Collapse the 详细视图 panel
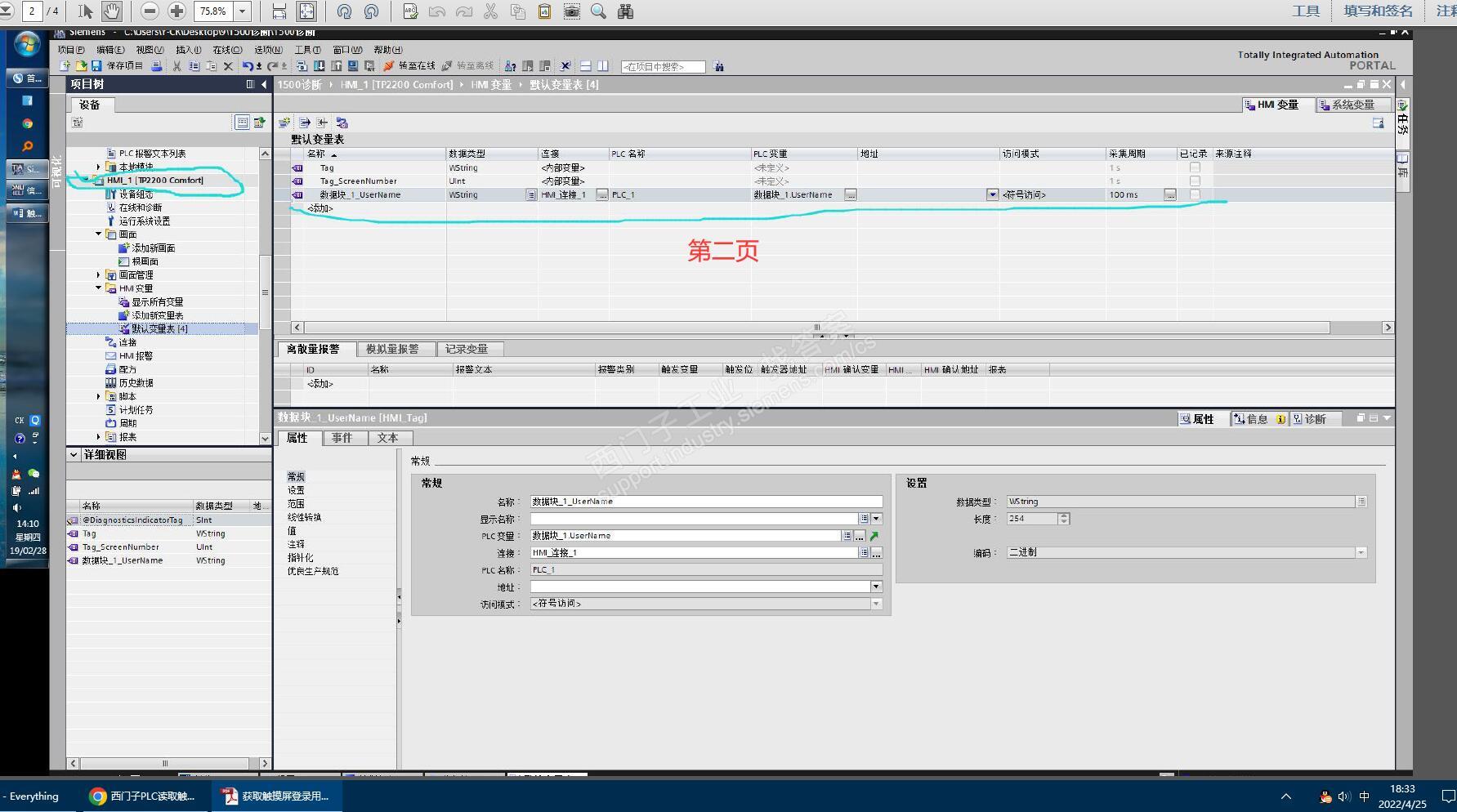Image resolution: width=1457 pixels, height=812 pixels. [x=74, y=455]
